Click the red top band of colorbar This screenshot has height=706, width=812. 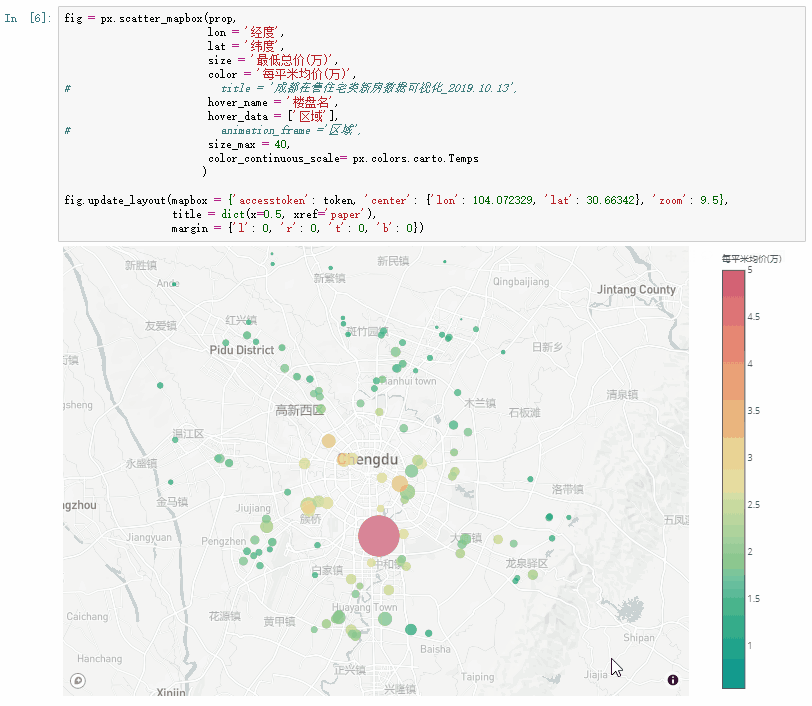pos(733,283)
